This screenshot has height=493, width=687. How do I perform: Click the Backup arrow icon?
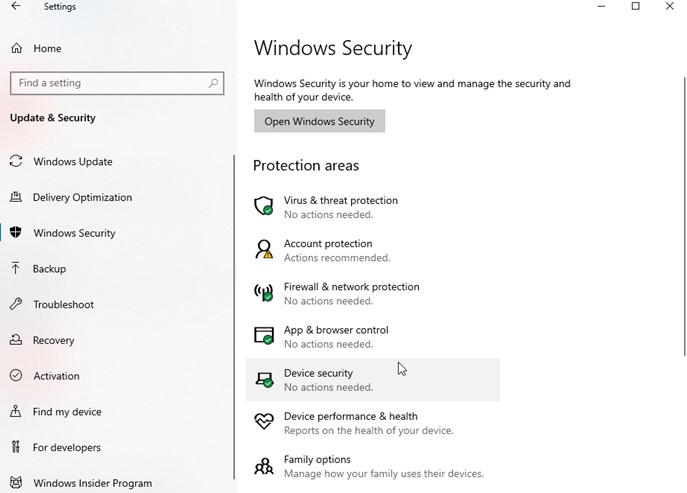click(x=16, y=268)
